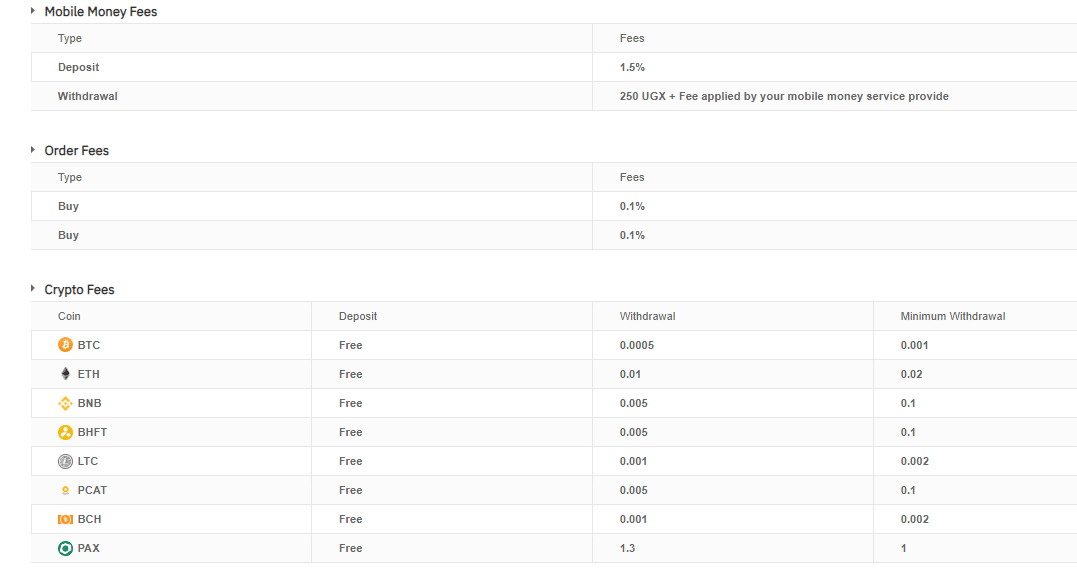
Task: Click the LTC Litecoin icon
Action: tap(65, 461)
